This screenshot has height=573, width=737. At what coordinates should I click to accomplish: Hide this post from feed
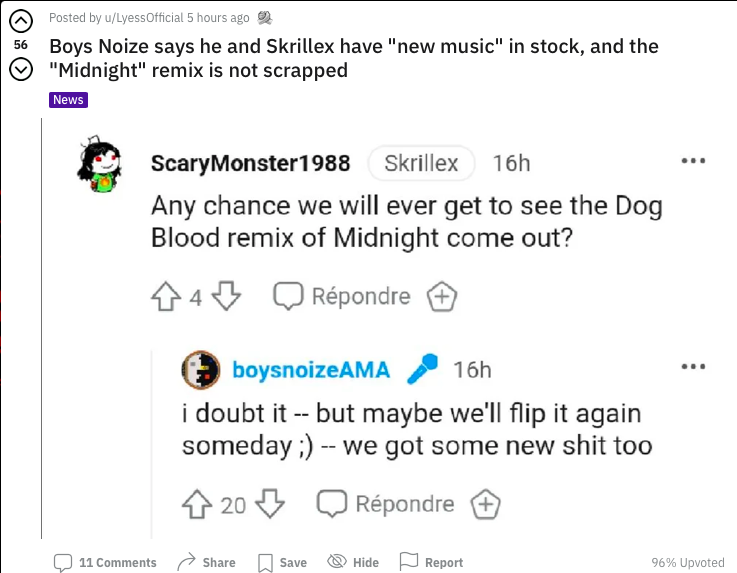coord(353,562)
